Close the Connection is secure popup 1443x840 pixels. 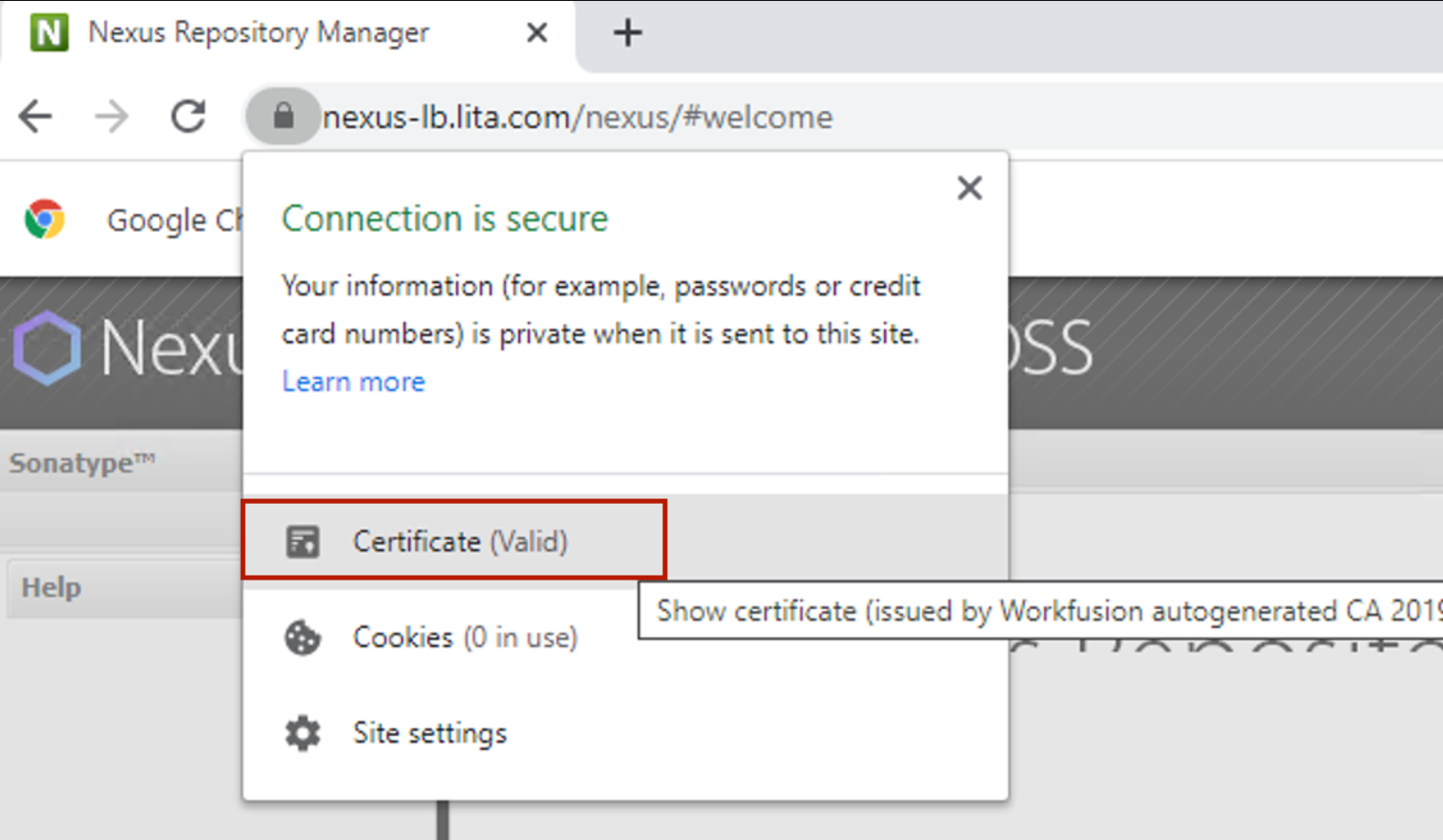969,188
